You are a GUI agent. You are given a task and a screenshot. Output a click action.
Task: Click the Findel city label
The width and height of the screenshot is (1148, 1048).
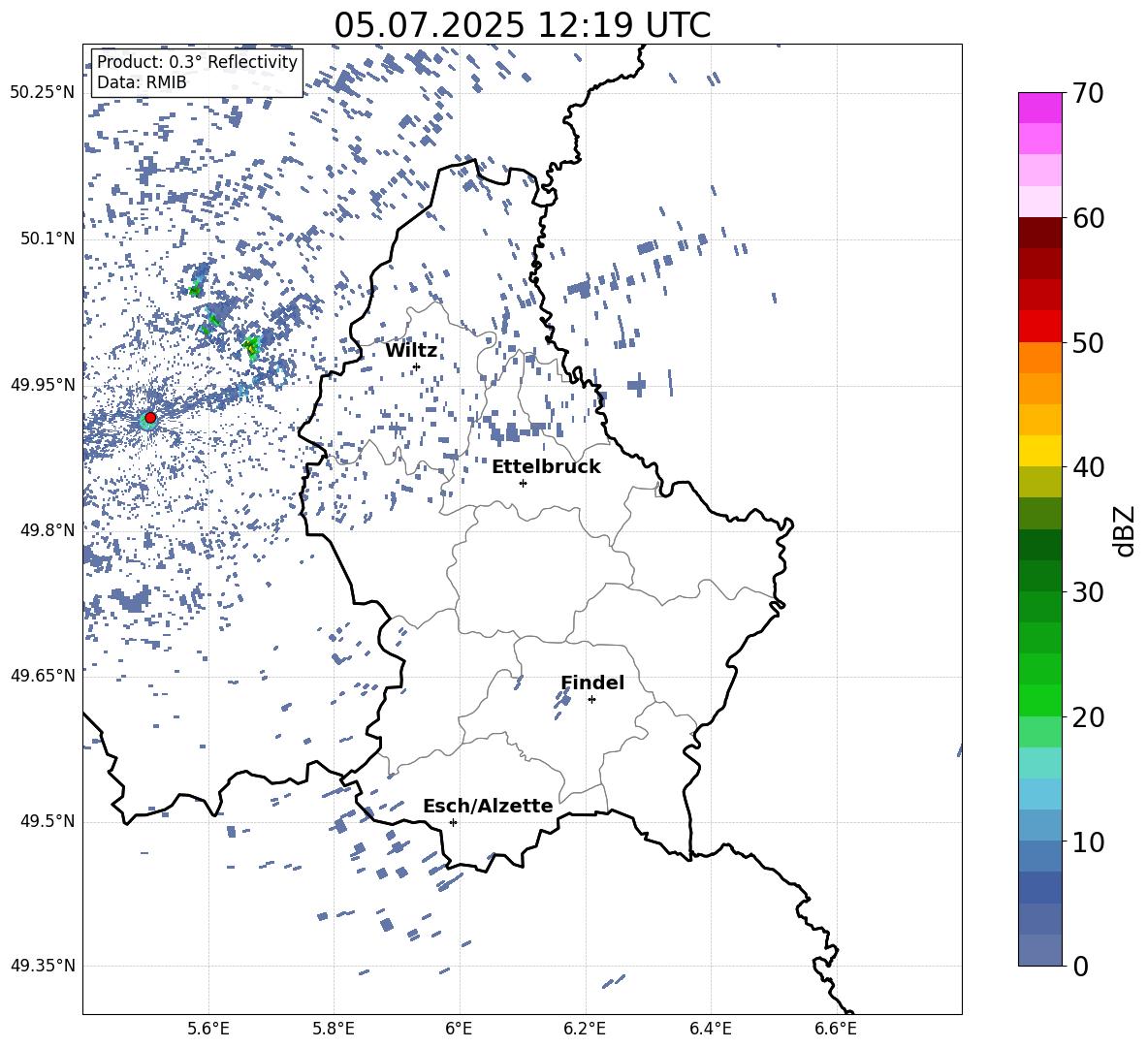[x=592, y=683]
